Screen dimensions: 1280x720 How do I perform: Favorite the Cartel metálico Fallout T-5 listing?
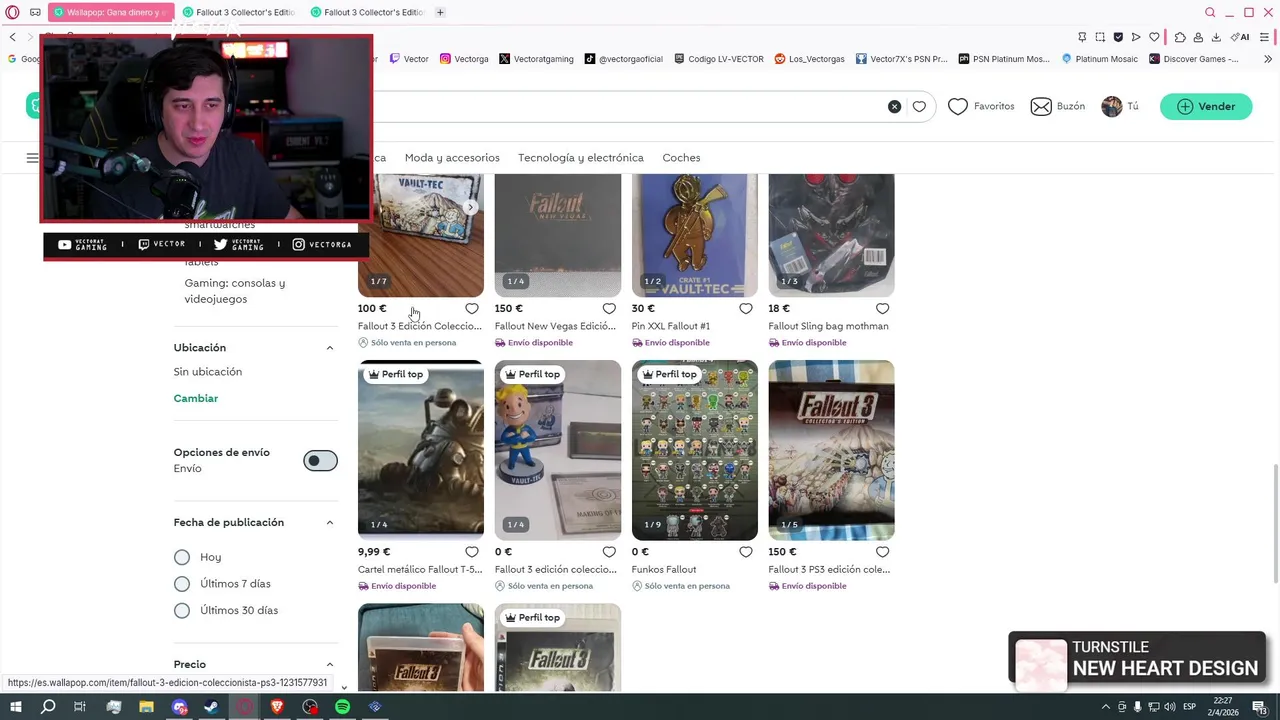(x=472, y=552)
